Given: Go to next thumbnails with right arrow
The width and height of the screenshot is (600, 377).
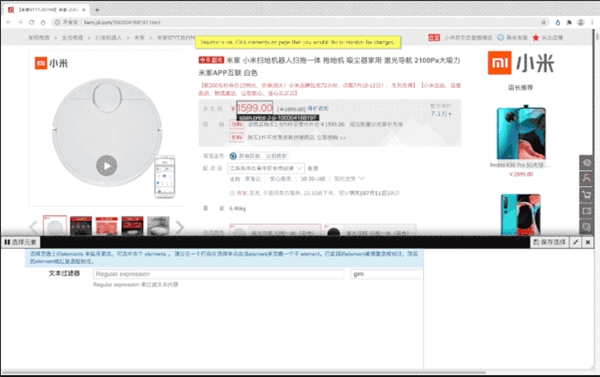Looking at the screenshot, I should (179, 227).
